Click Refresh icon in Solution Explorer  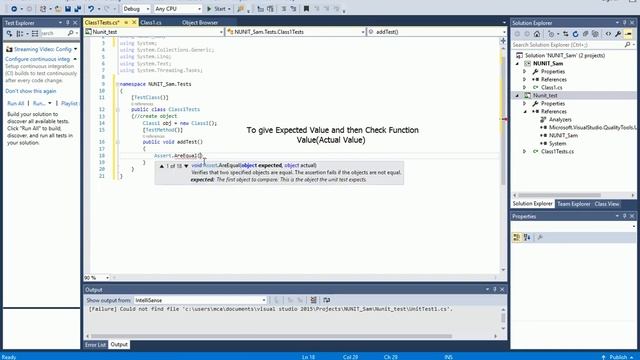576,34
